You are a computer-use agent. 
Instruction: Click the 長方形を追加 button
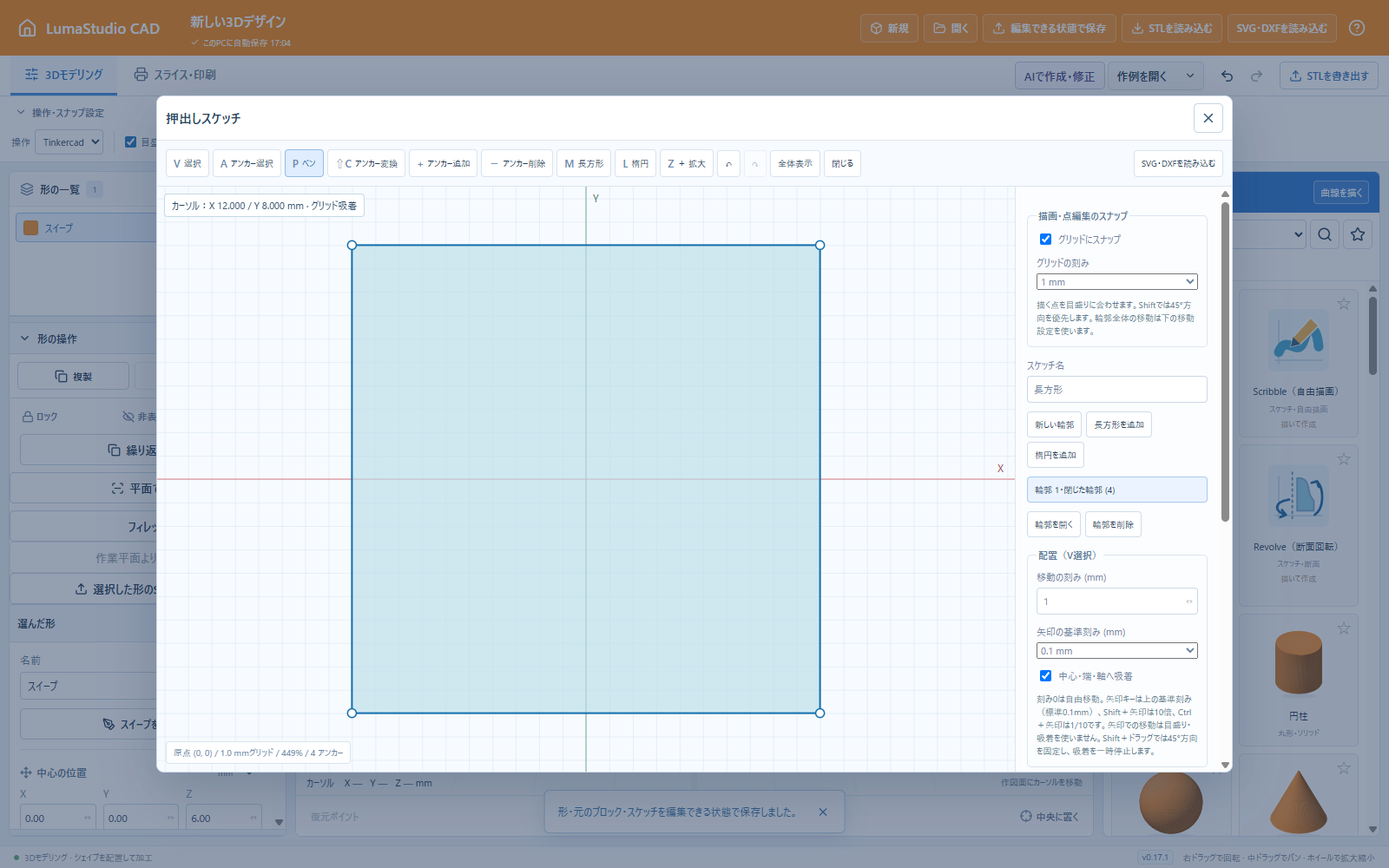tap(1119, 424)
